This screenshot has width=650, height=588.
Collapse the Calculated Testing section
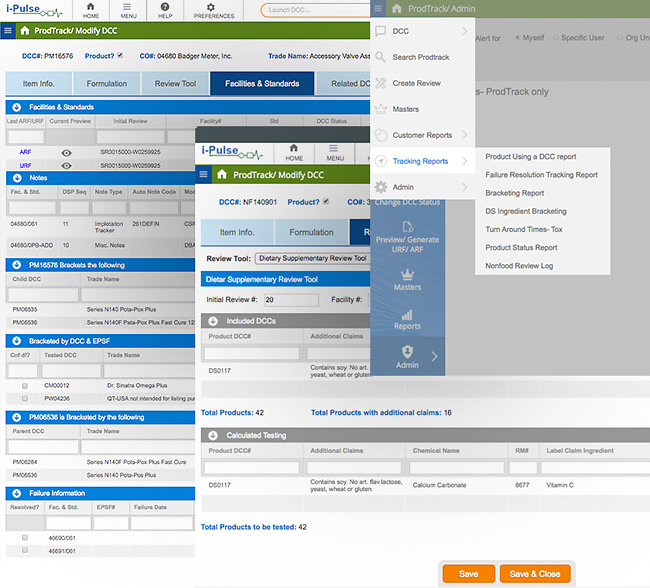[213, 435]
